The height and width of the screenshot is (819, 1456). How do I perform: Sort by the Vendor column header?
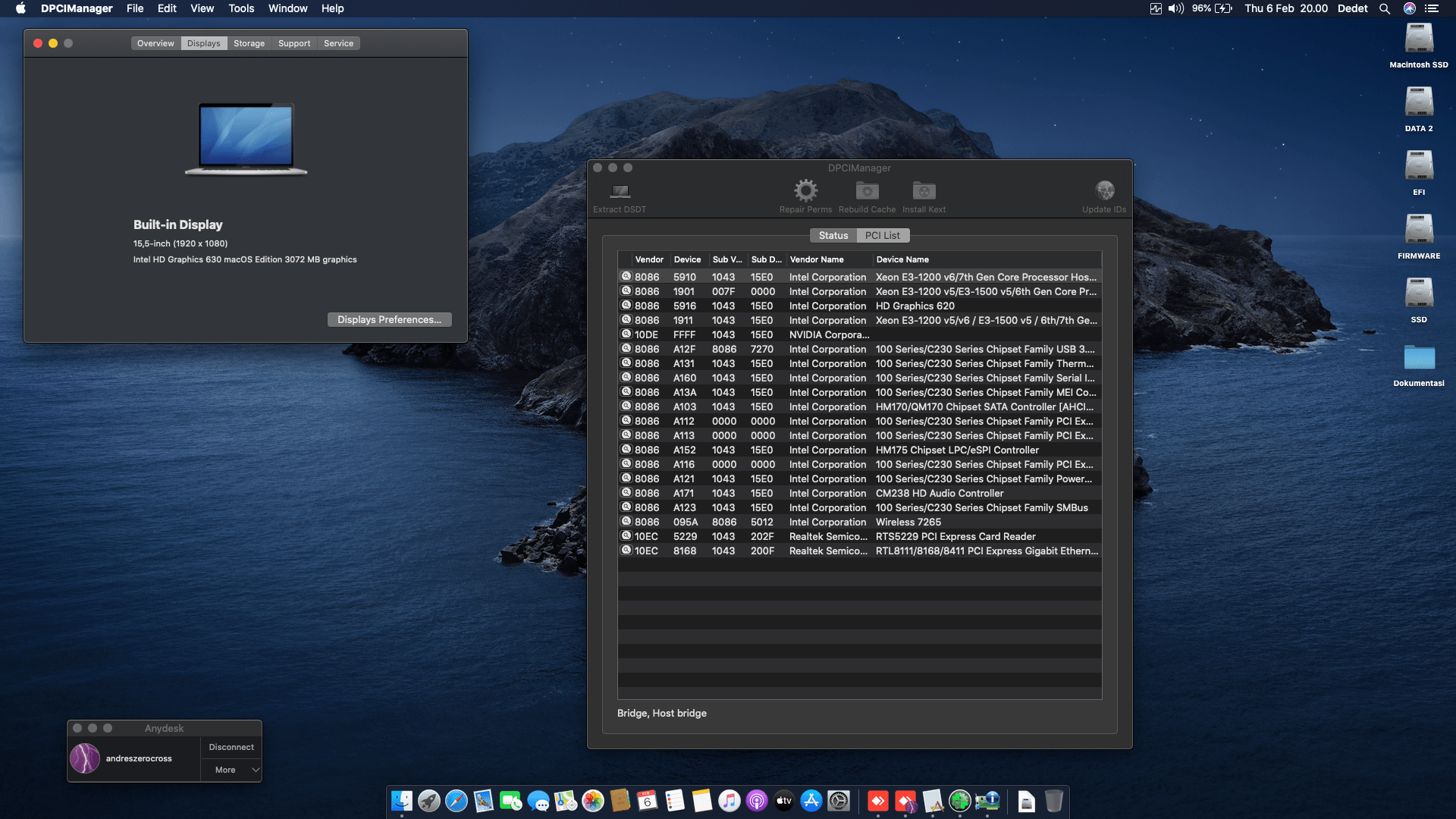[649, 259]
